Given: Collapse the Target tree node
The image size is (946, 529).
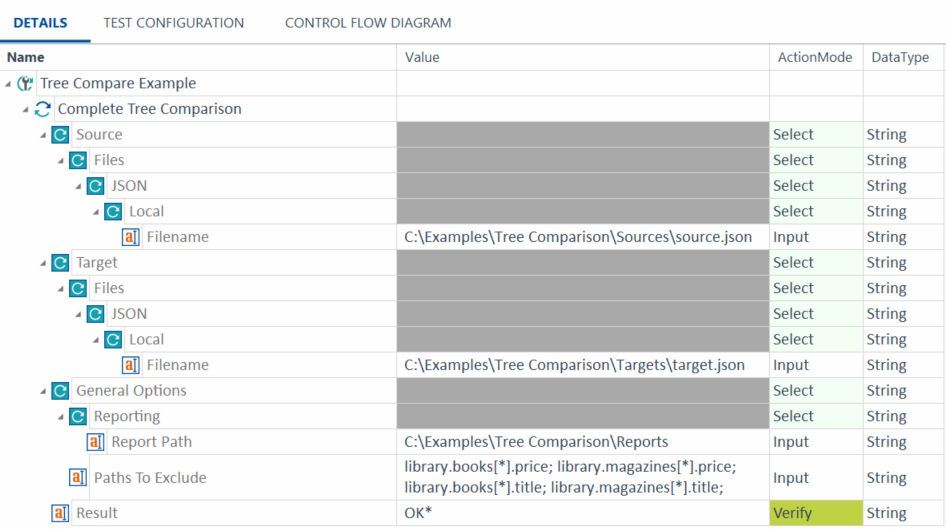Looking at the screenshot, I should pos(44,263).
